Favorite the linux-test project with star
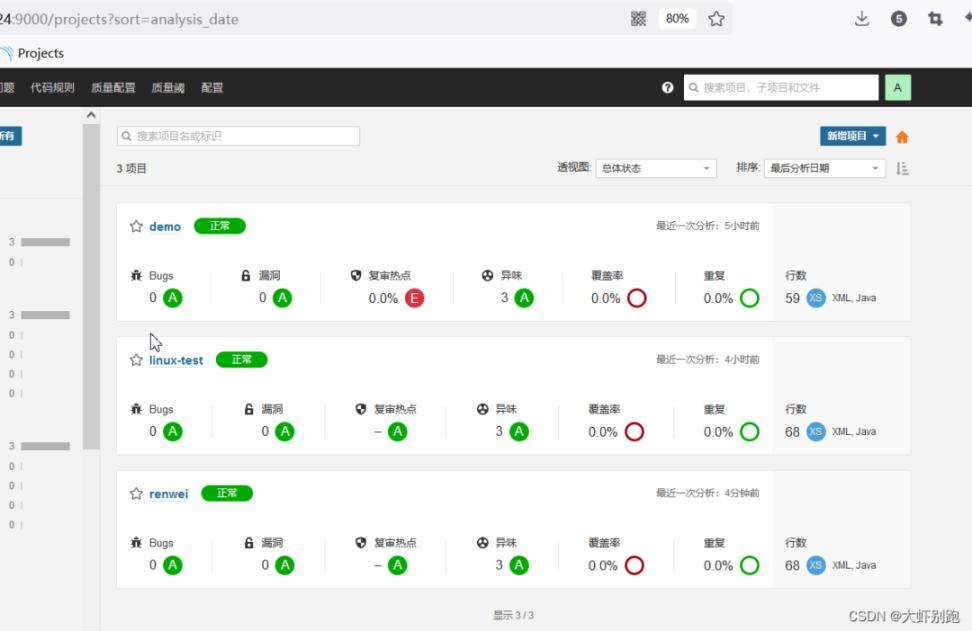Image resolution: width=972 pixels, height=631 pixels. tap(136, 360)
